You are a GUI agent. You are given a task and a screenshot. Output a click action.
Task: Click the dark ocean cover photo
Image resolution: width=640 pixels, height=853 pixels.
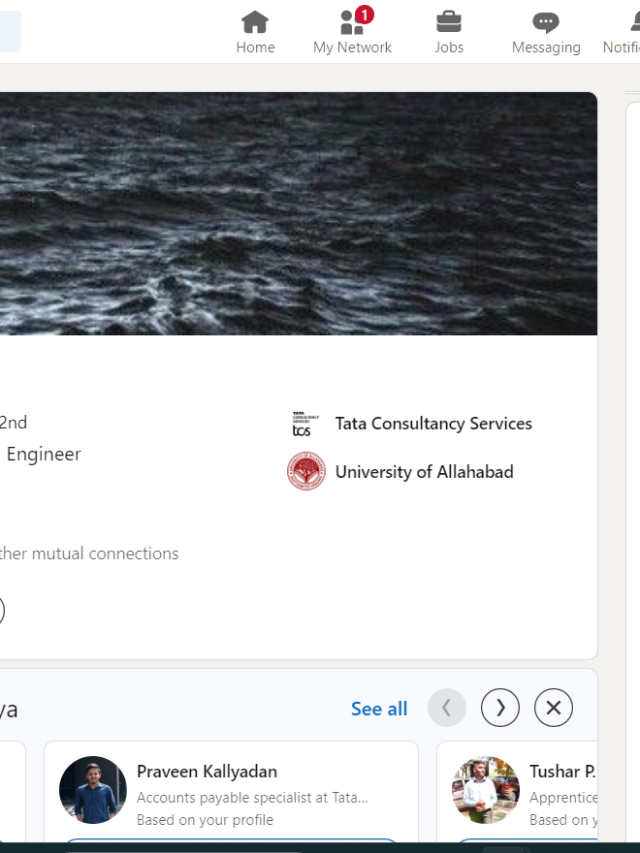(x=298, y=214)
